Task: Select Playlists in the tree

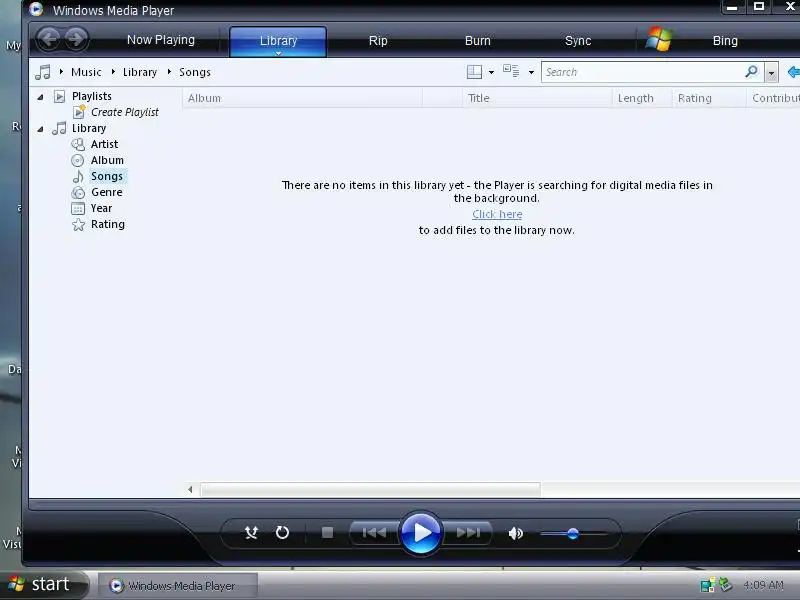Action: pyautogui.click(x=91, y=96)
